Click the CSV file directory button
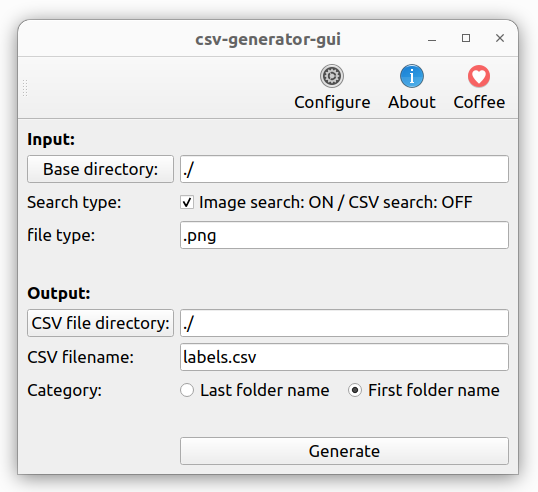This screenshot has height=492, width=538. coord(101,323)
